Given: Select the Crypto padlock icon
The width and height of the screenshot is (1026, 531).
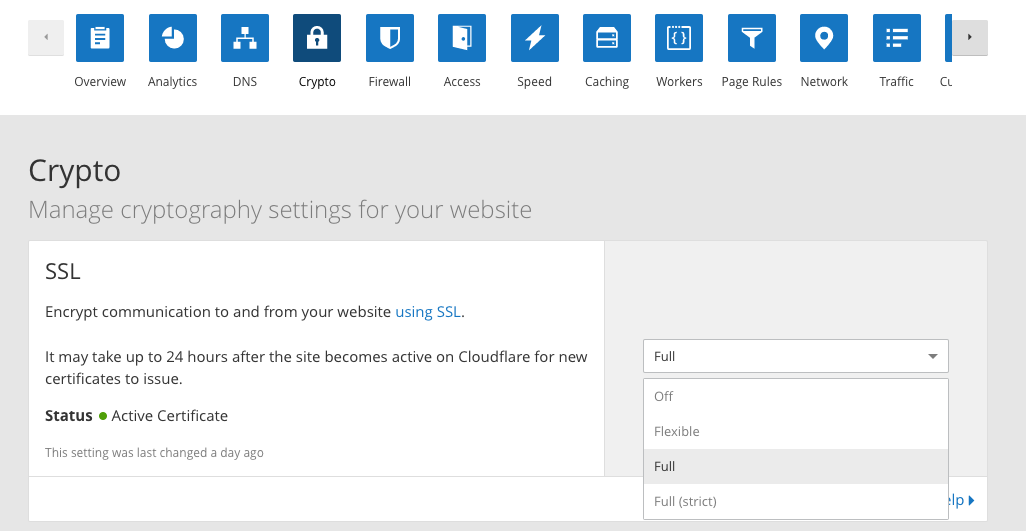Looking at the screenshot, I should (317, 38).
